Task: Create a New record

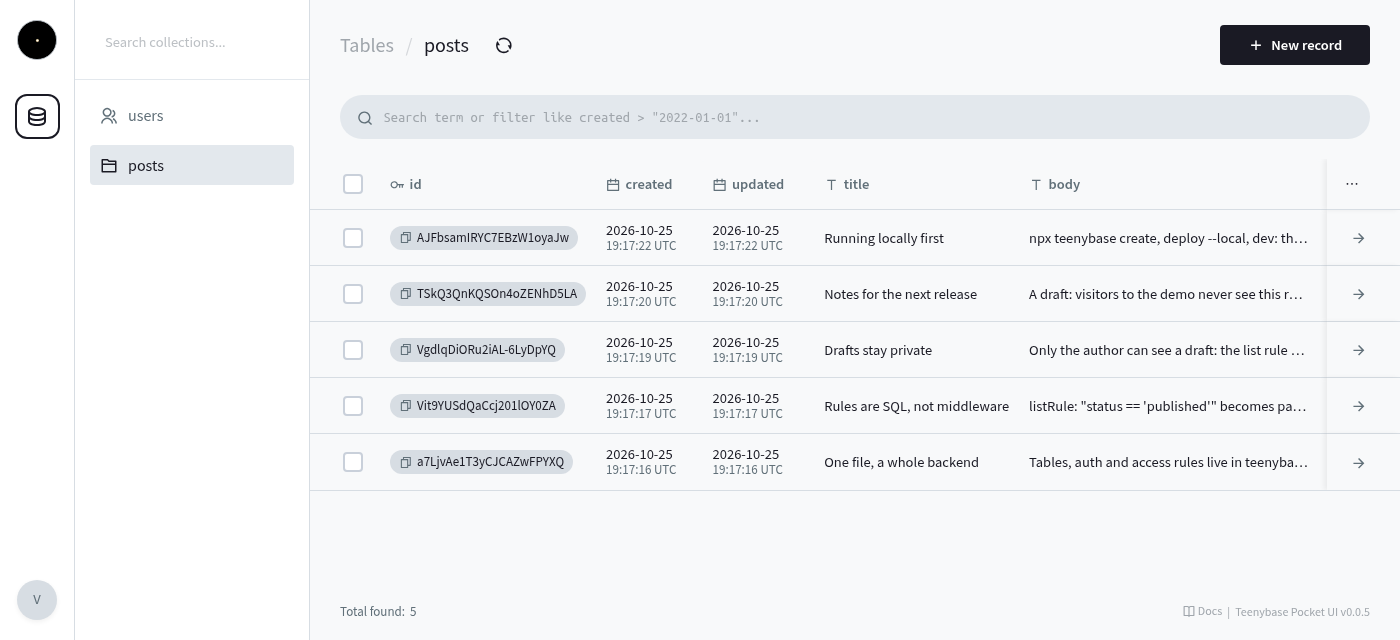Action: click(x=1295, y=45)
